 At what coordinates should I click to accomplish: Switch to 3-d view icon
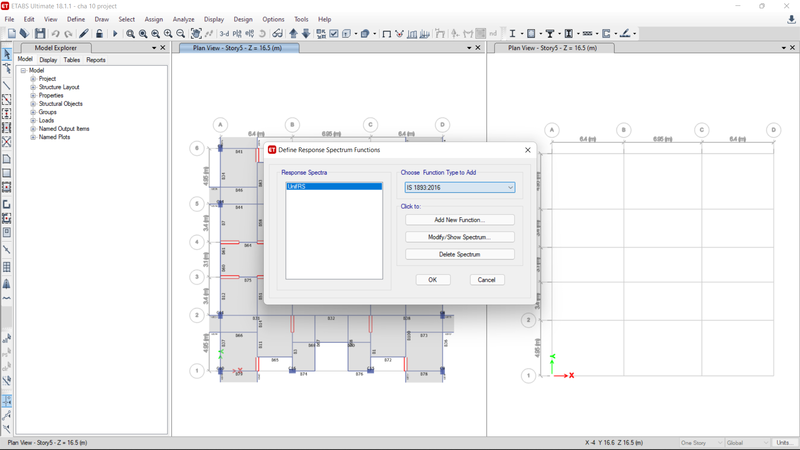(x=224, y=34)
